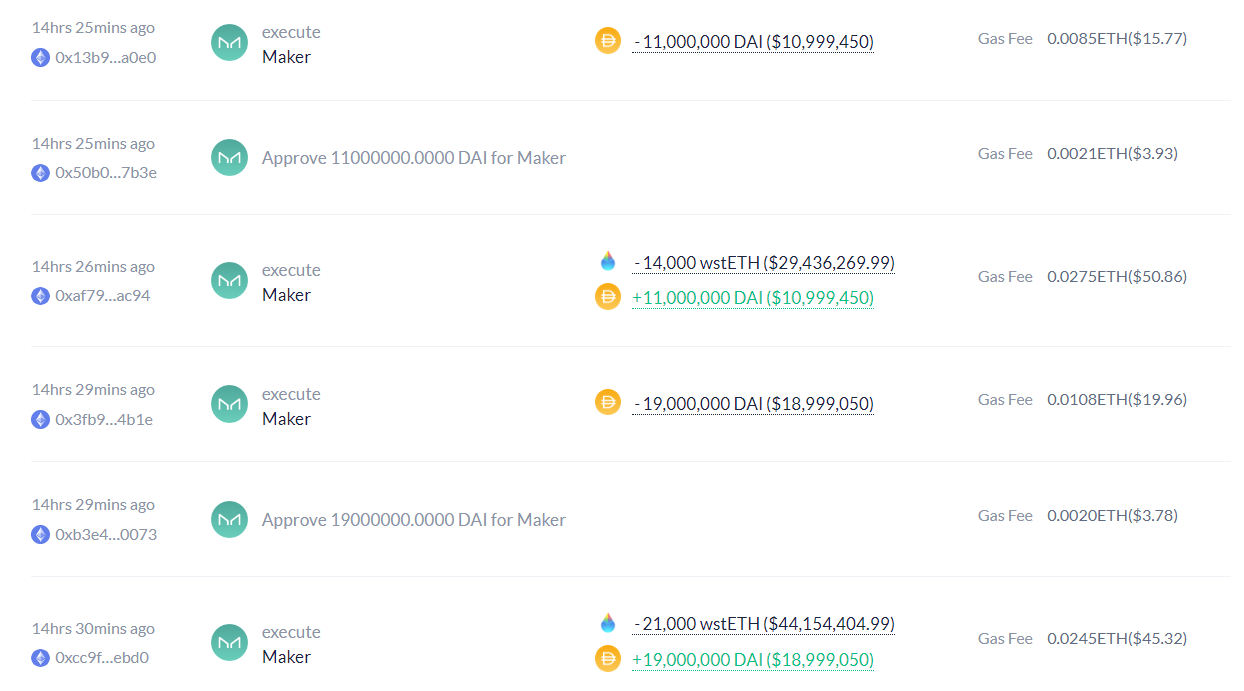
Task: Select the Maker label in the 14hrs 26mins row
Action: [286, 295]
